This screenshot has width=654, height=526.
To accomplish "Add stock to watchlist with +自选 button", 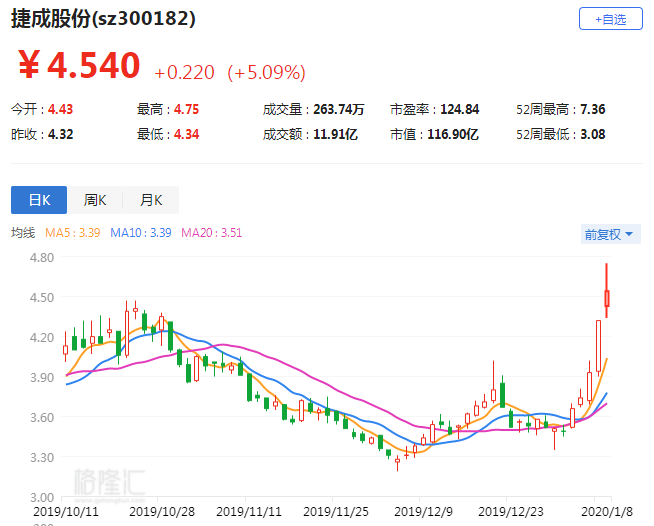I will click(x=611, y=19).
